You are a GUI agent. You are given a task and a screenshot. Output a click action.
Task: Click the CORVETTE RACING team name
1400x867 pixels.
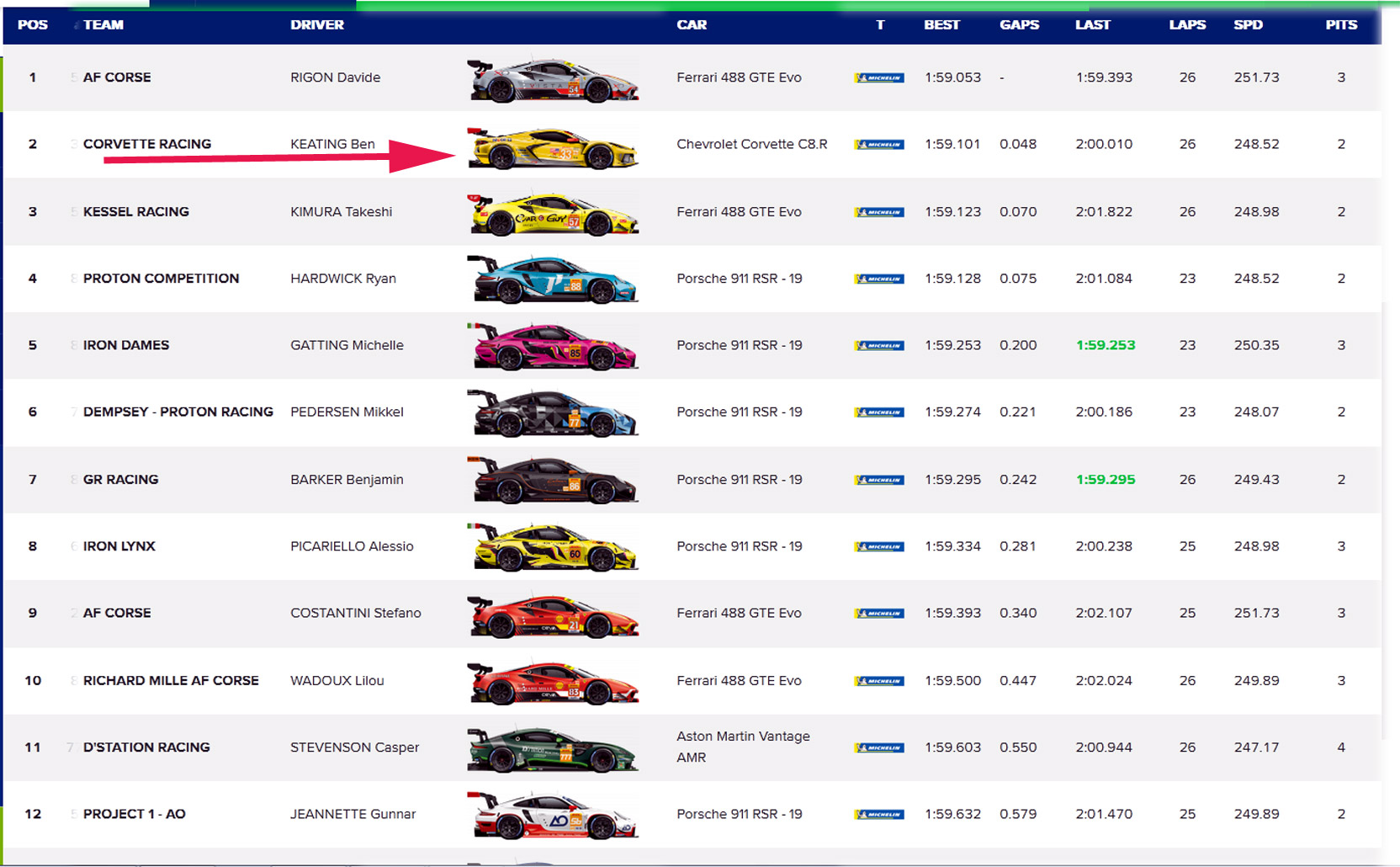click(x=147, y=144)
